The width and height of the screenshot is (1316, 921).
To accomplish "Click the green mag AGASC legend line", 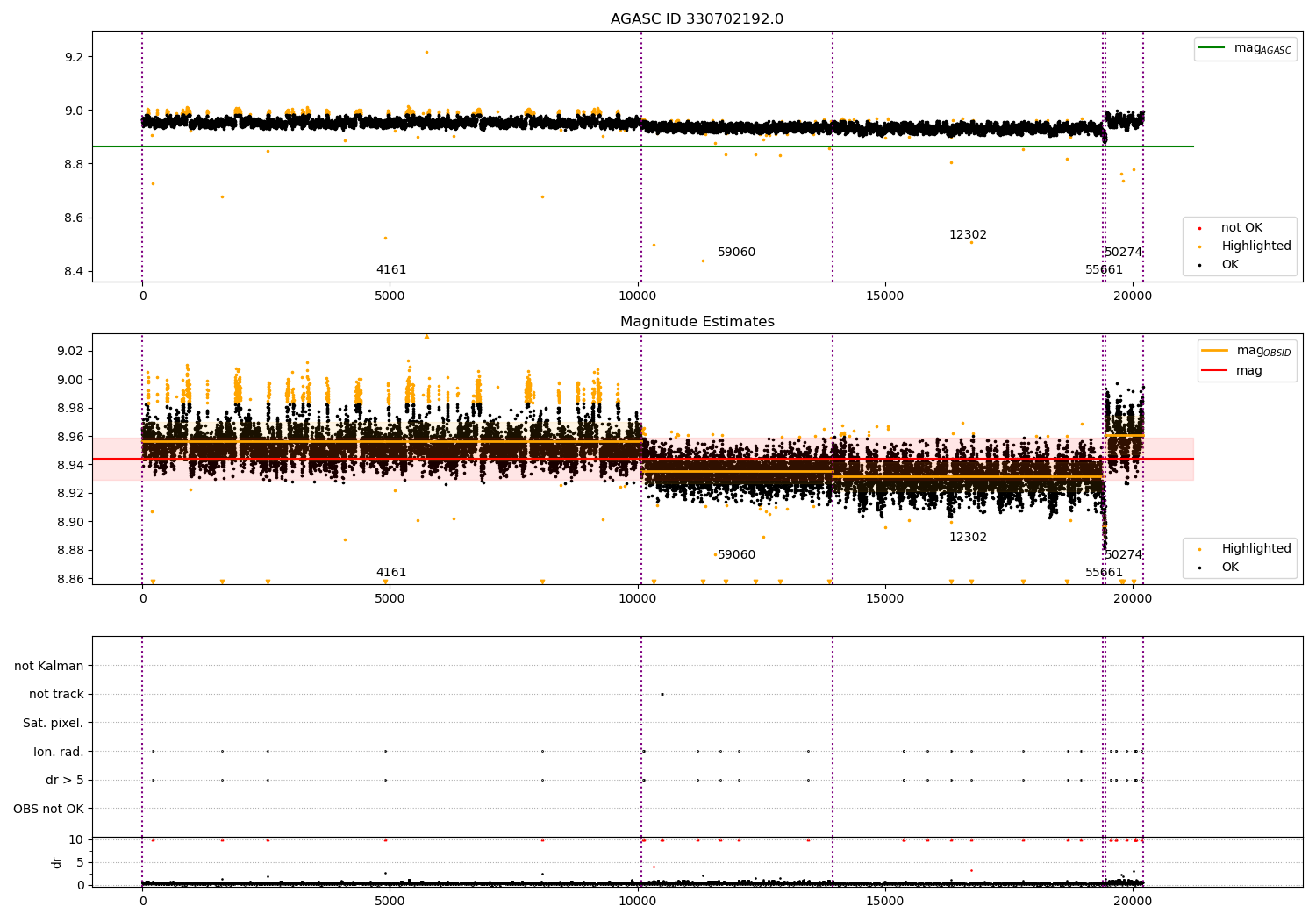I will (1212, 48).
